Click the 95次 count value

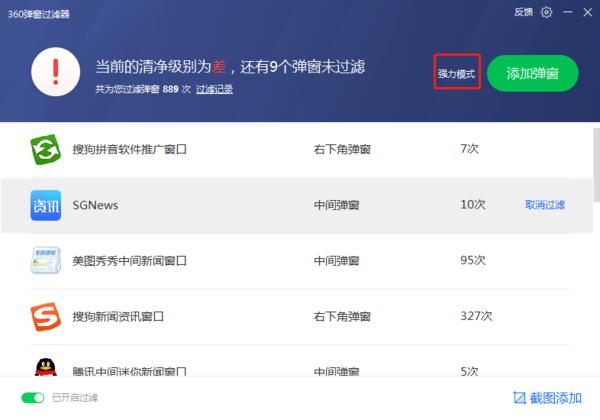point(473,260)
